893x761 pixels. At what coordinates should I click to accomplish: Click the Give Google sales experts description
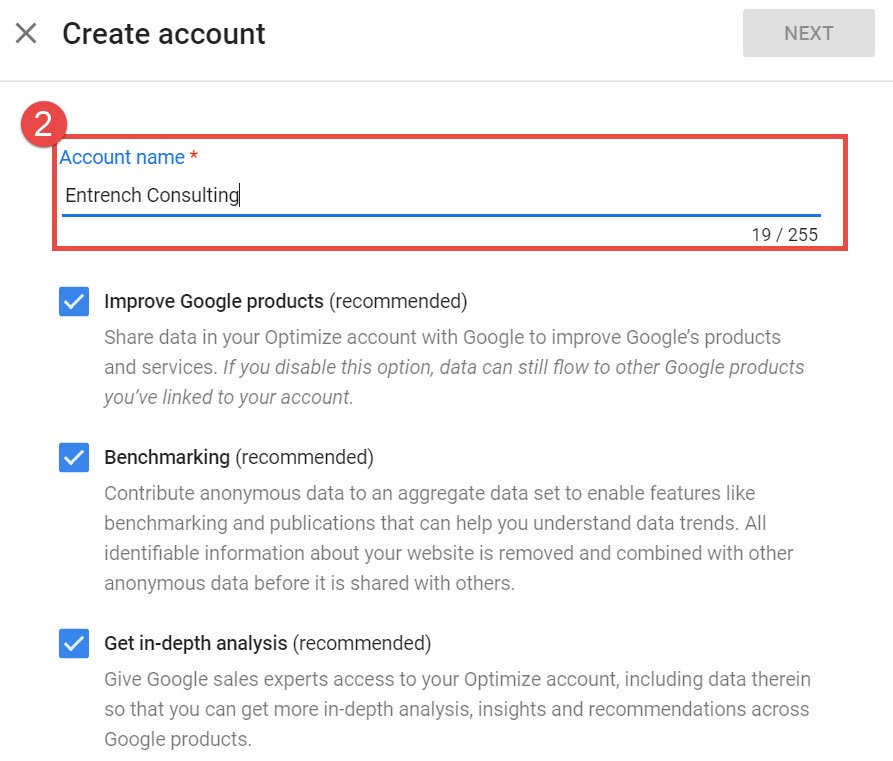point(457,710)
